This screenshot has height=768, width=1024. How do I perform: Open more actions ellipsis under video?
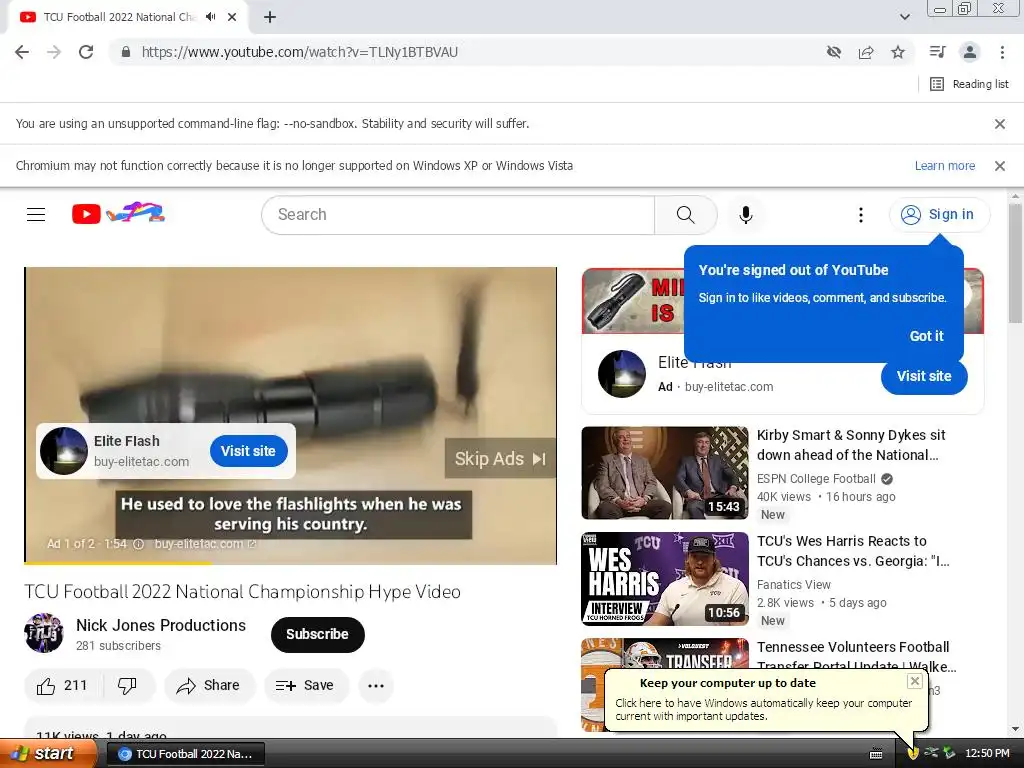376,686
